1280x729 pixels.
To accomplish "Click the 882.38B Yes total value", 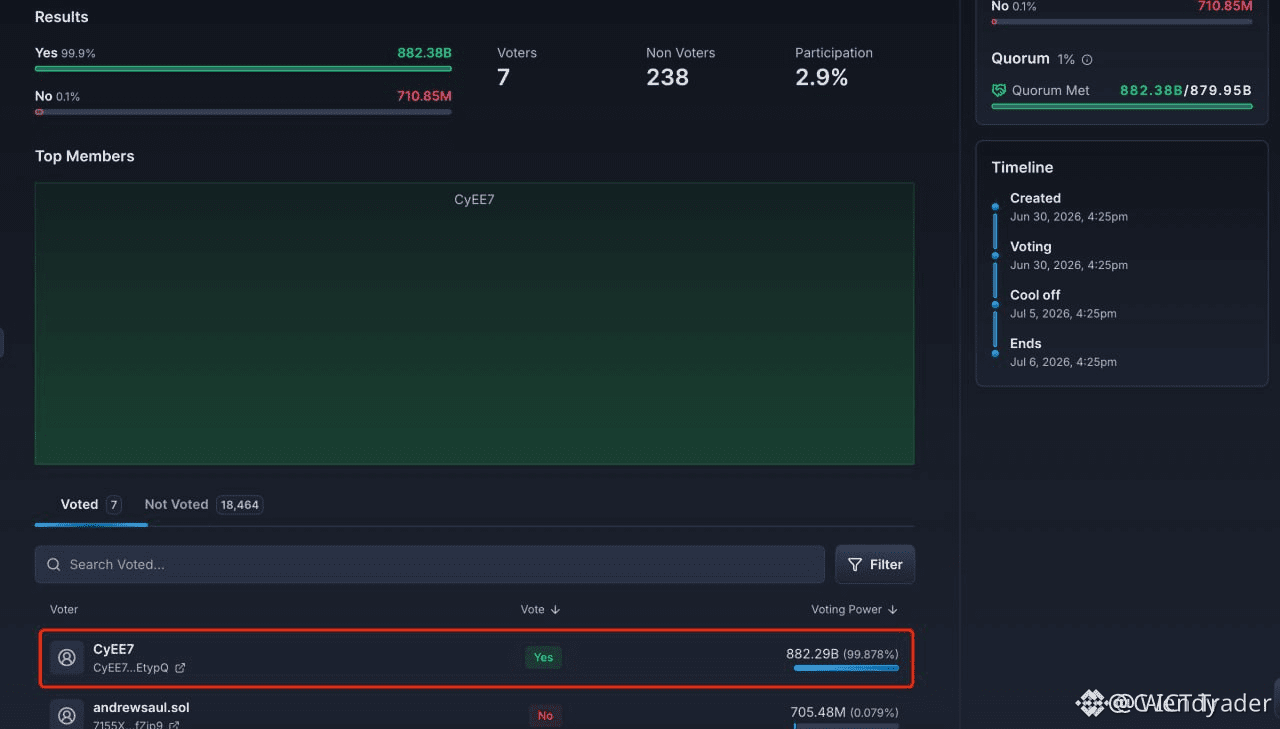I will click(x=424, y=53).
